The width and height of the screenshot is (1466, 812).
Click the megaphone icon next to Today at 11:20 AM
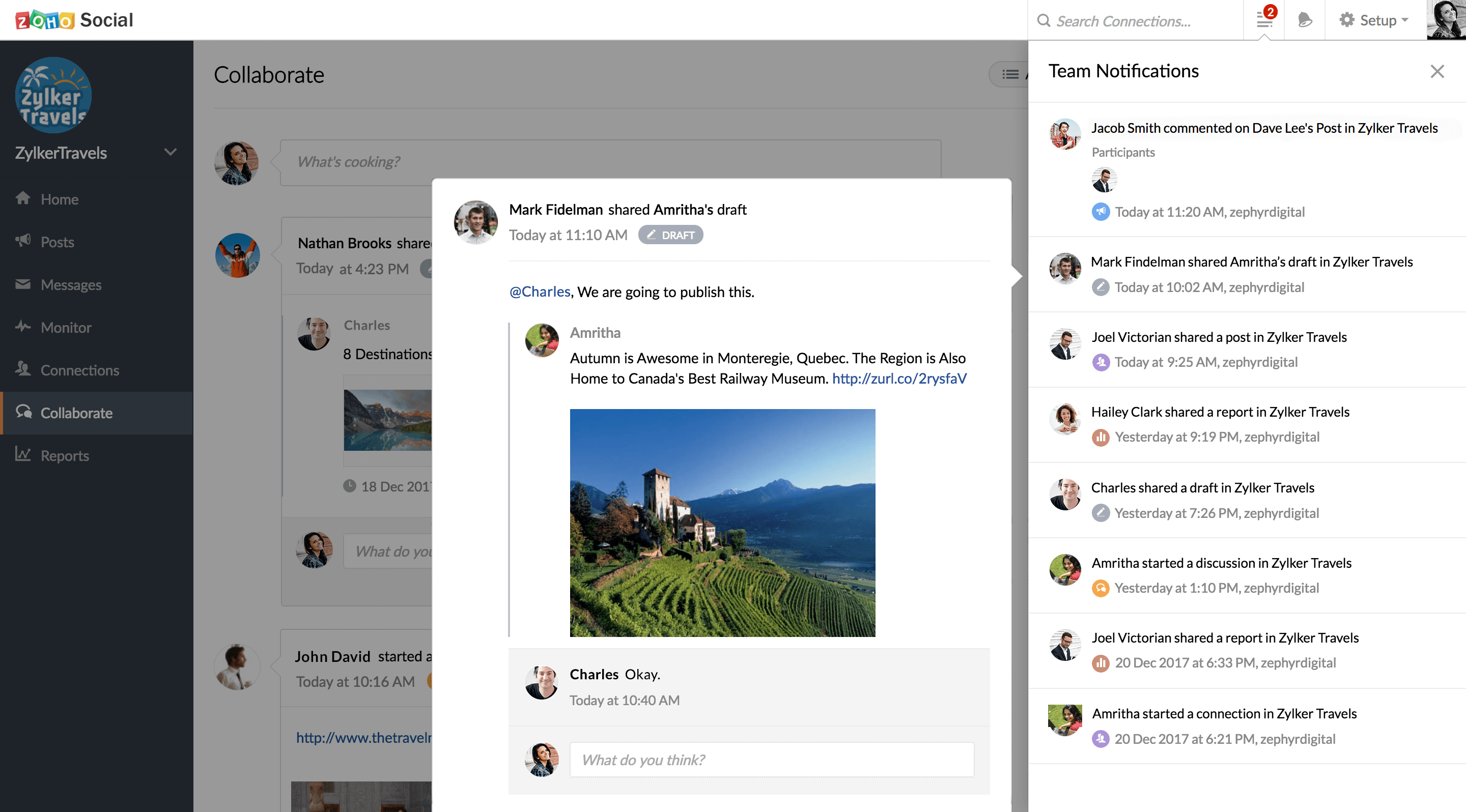[x=1101, y=212]
